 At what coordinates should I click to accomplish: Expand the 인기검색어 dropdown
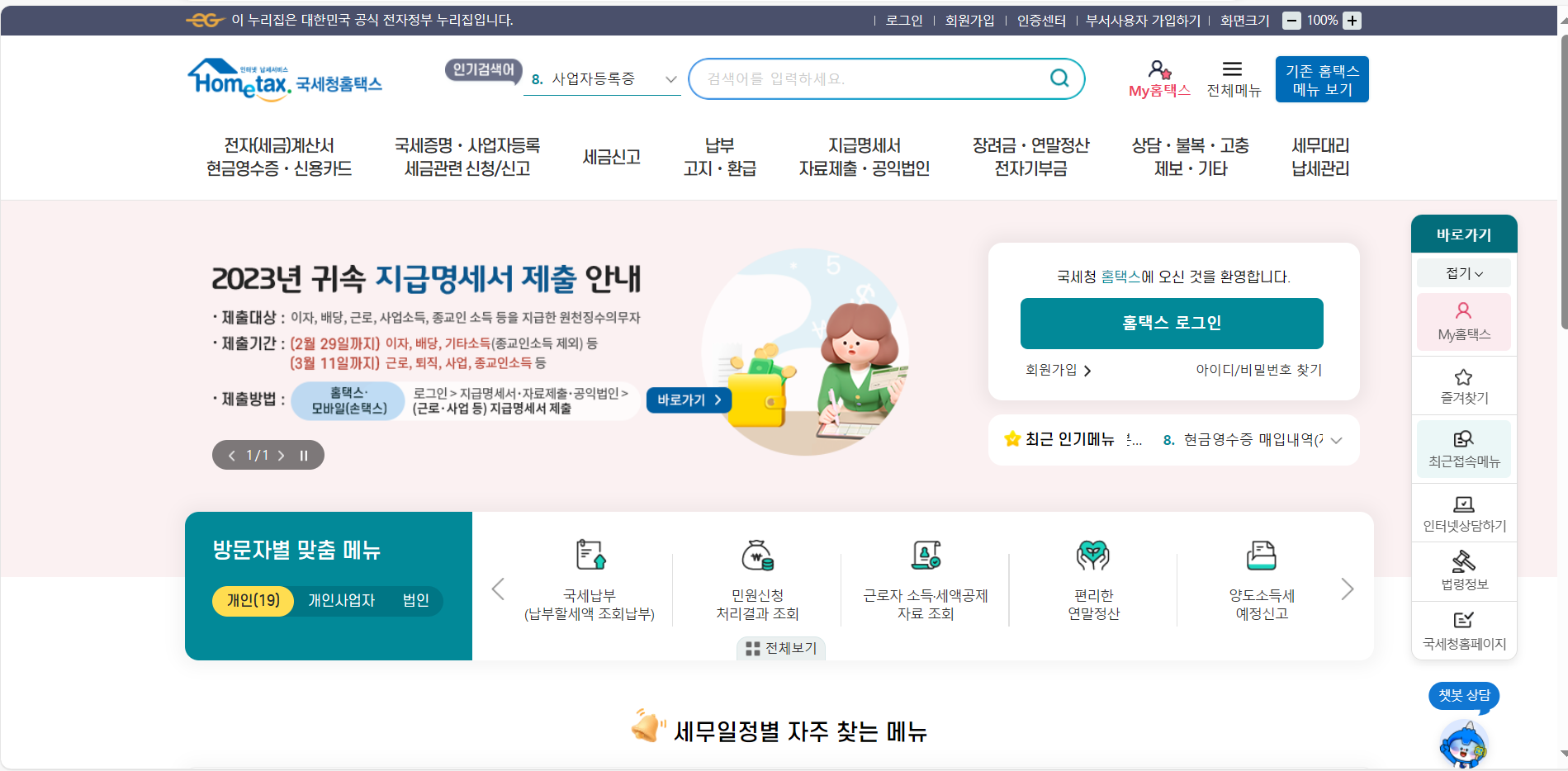pos(670,79)
